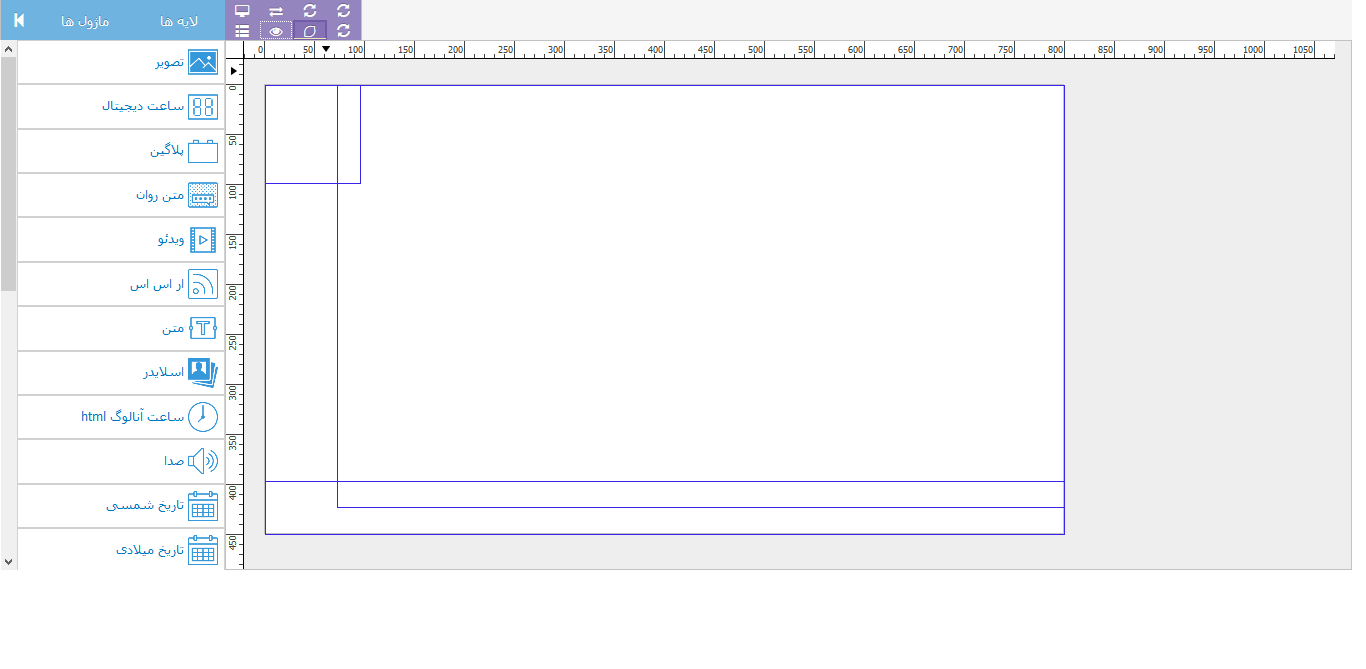Viewport: 1366px width, 669px height.
Task: Choose the text (متن) module icon
Action: (x=203, y=328)
